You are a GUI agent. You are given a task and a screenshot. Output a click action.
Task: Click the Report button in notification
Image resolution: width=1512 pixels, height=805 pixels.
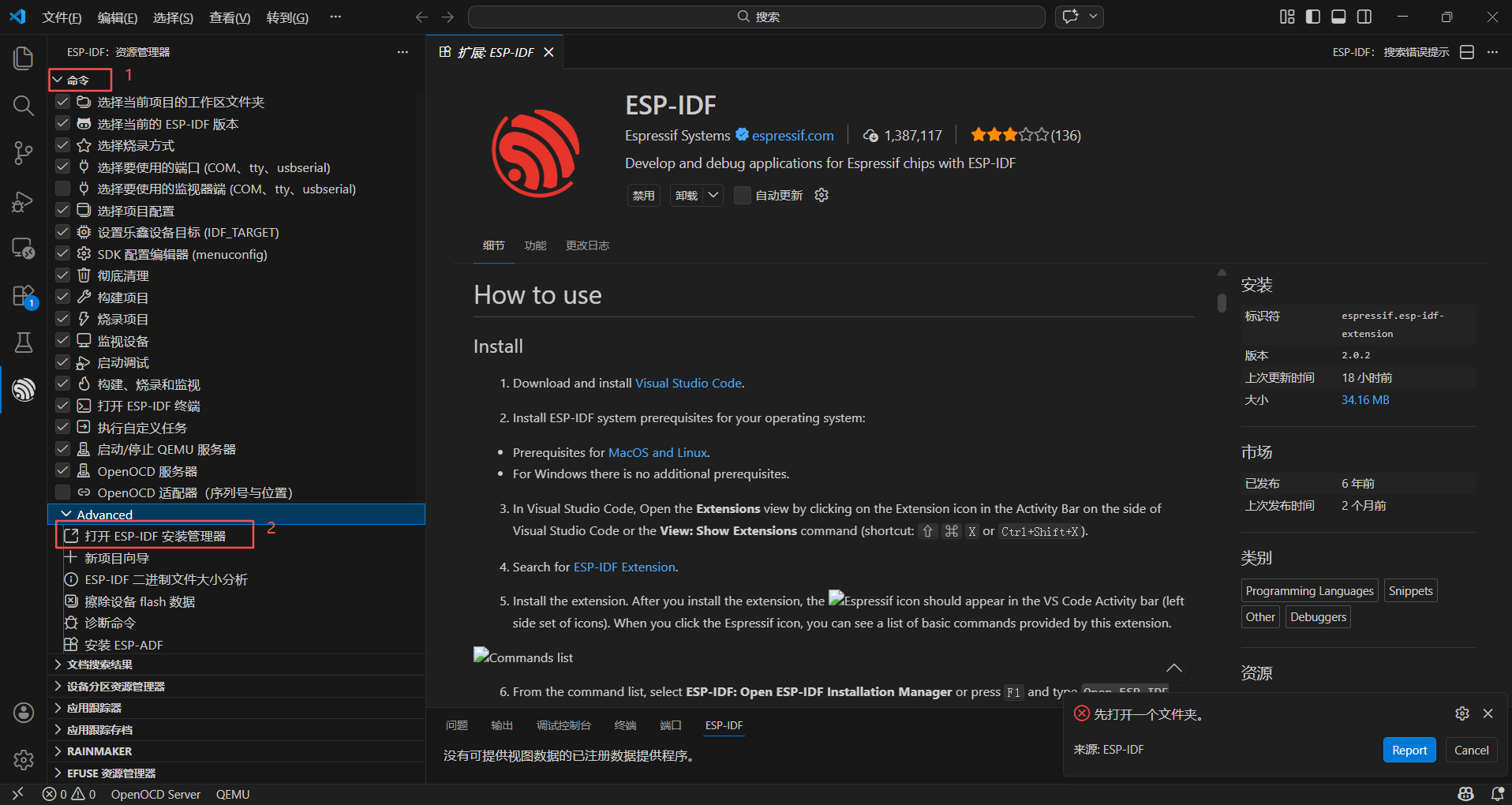click(1409, 750)
